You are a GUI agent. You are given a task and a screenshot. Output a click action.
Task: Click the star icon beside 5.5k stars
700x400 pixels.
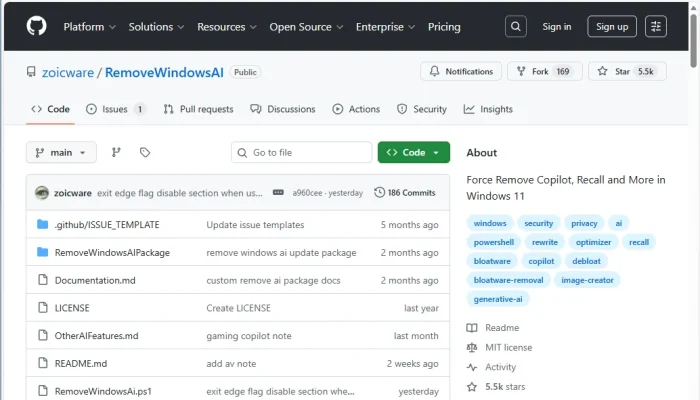tap(472, 387)
